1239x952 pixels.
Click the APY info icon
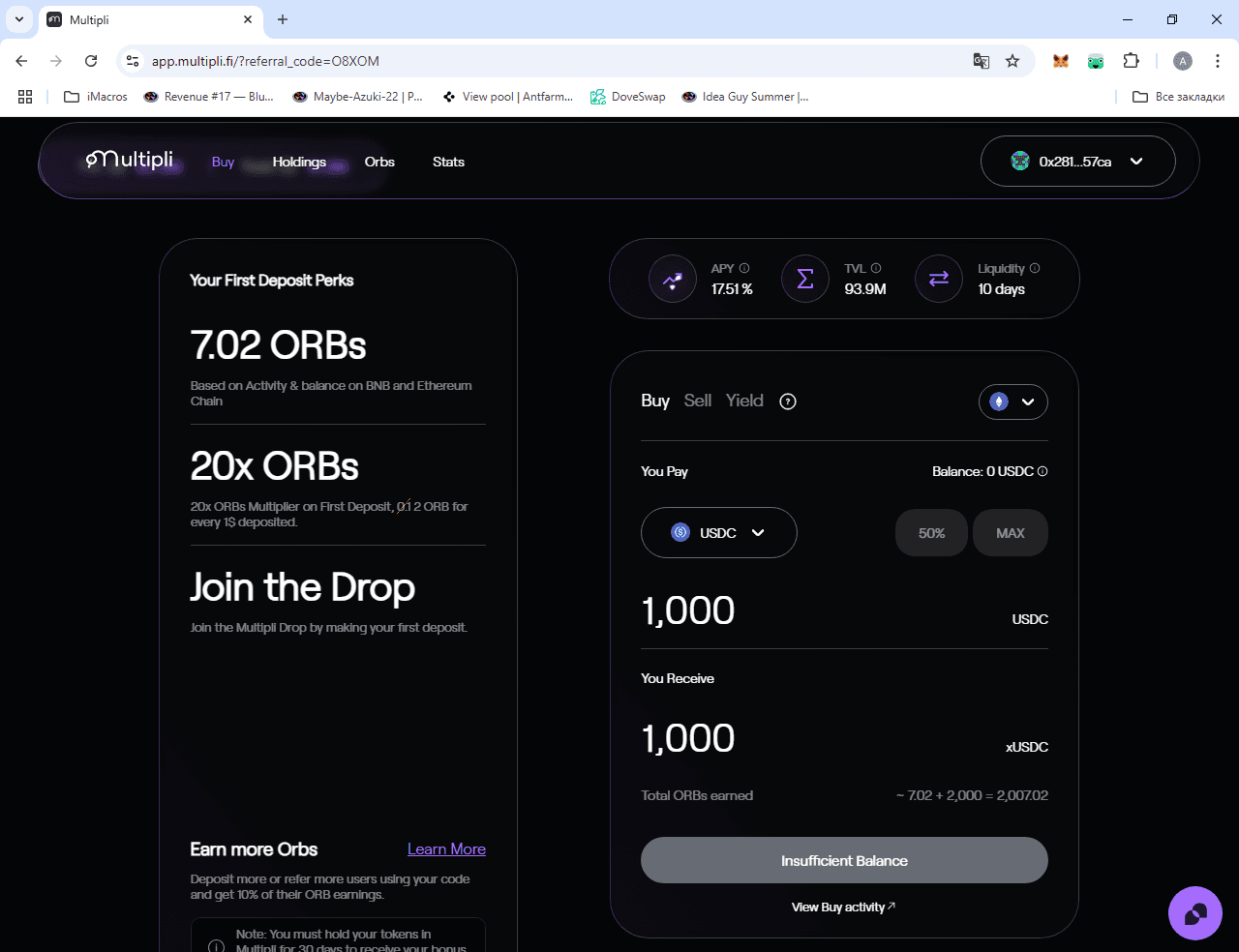[x=744, y=268]
